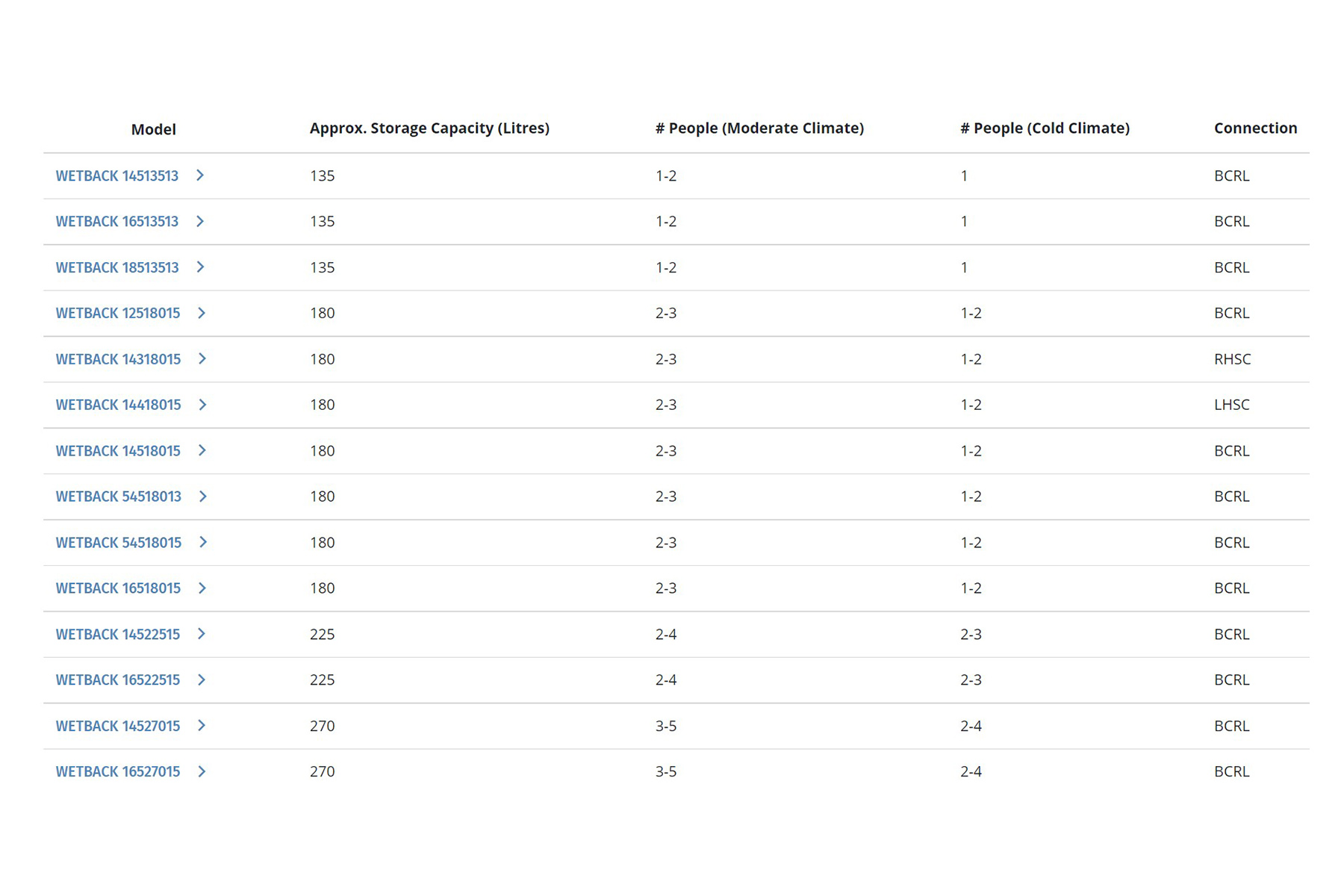View the WETBACK 14527015 model
The height and width of the screenshot is (896, 1344).
(x=118, y=727)
